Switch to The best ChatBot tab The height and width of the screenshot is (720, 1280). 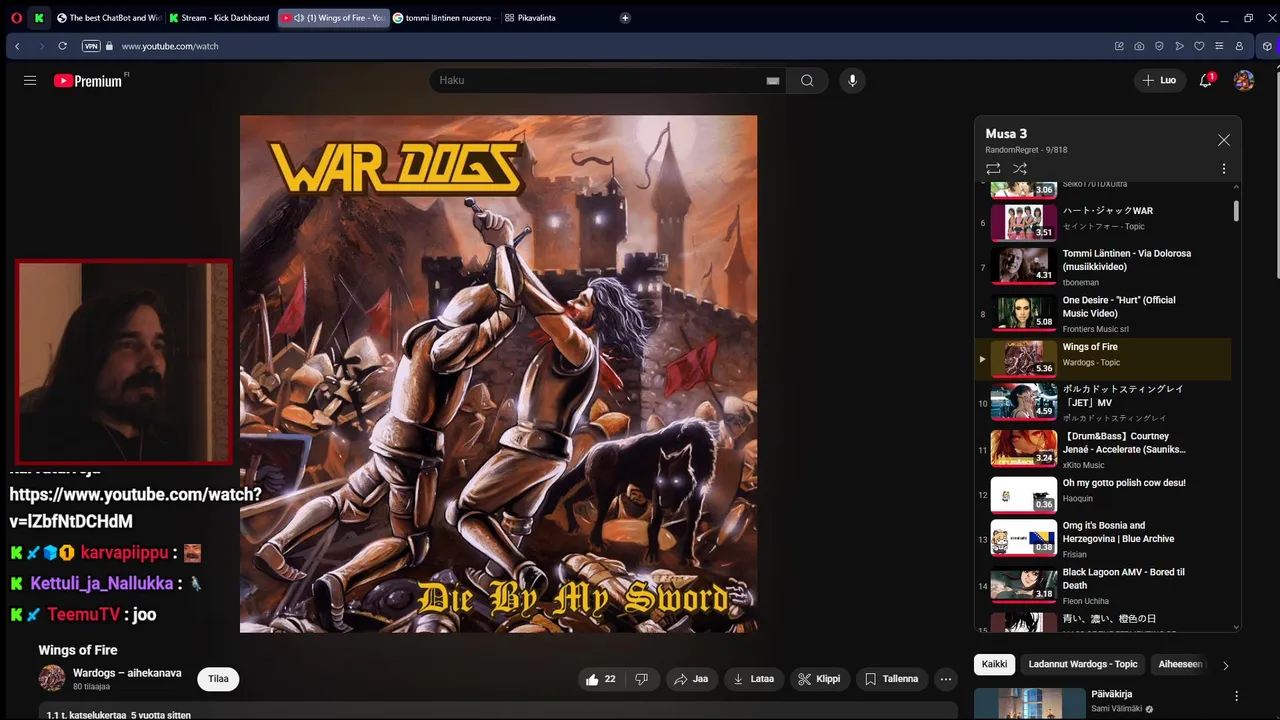pos(109,18)
